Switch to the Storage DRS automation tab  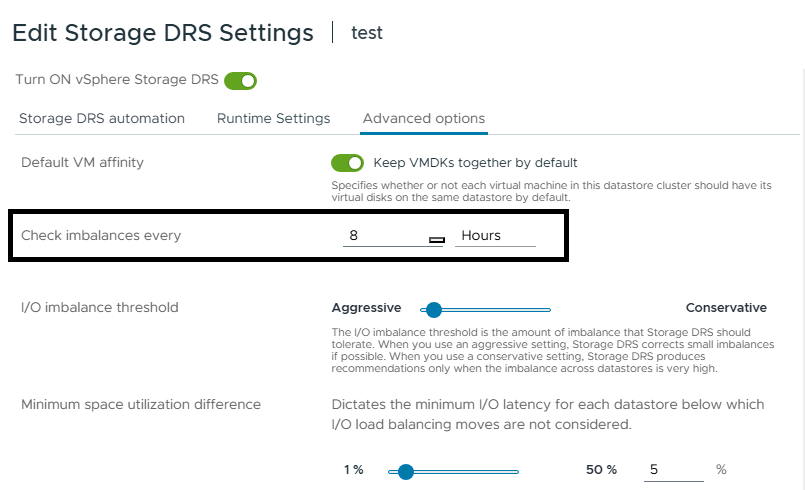click(x=102, y=118)
